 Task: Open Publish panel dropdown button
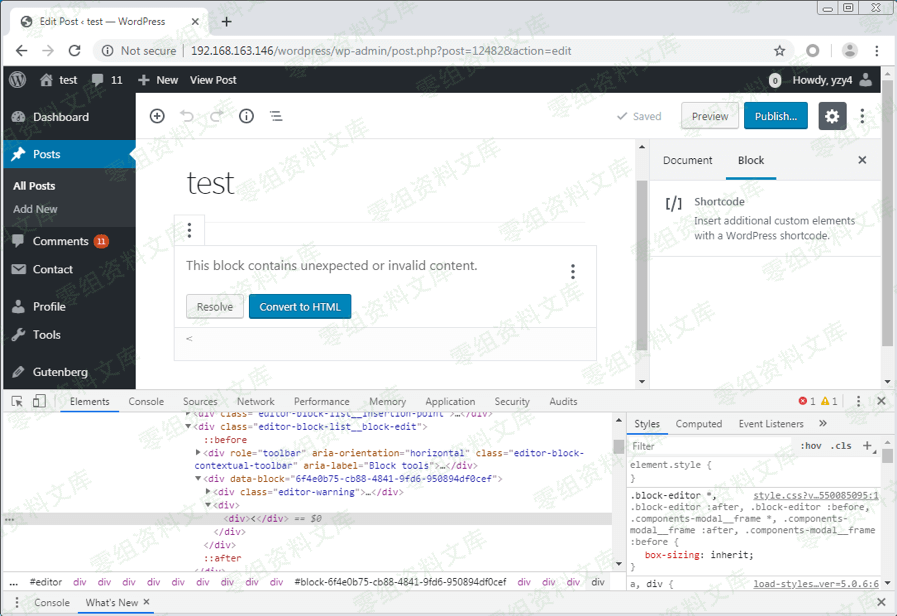775,116
